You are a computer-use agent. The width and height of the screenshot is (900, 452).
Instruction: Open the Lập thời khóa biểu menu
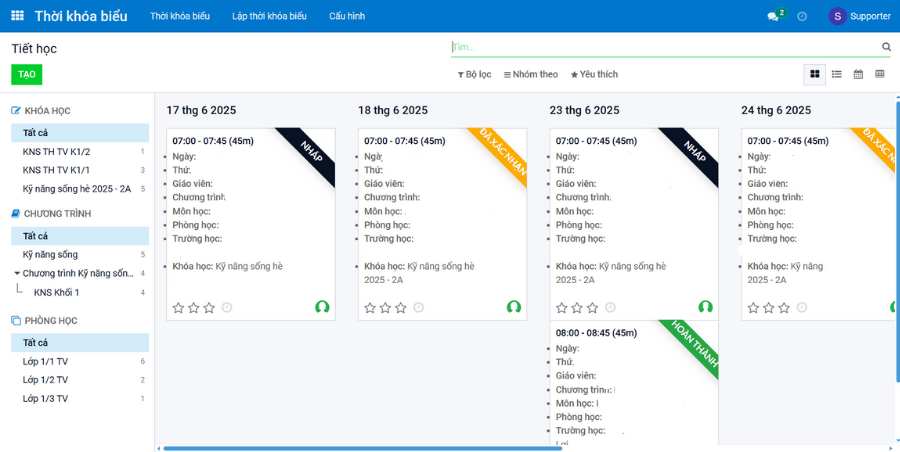(x=269, y=16)
